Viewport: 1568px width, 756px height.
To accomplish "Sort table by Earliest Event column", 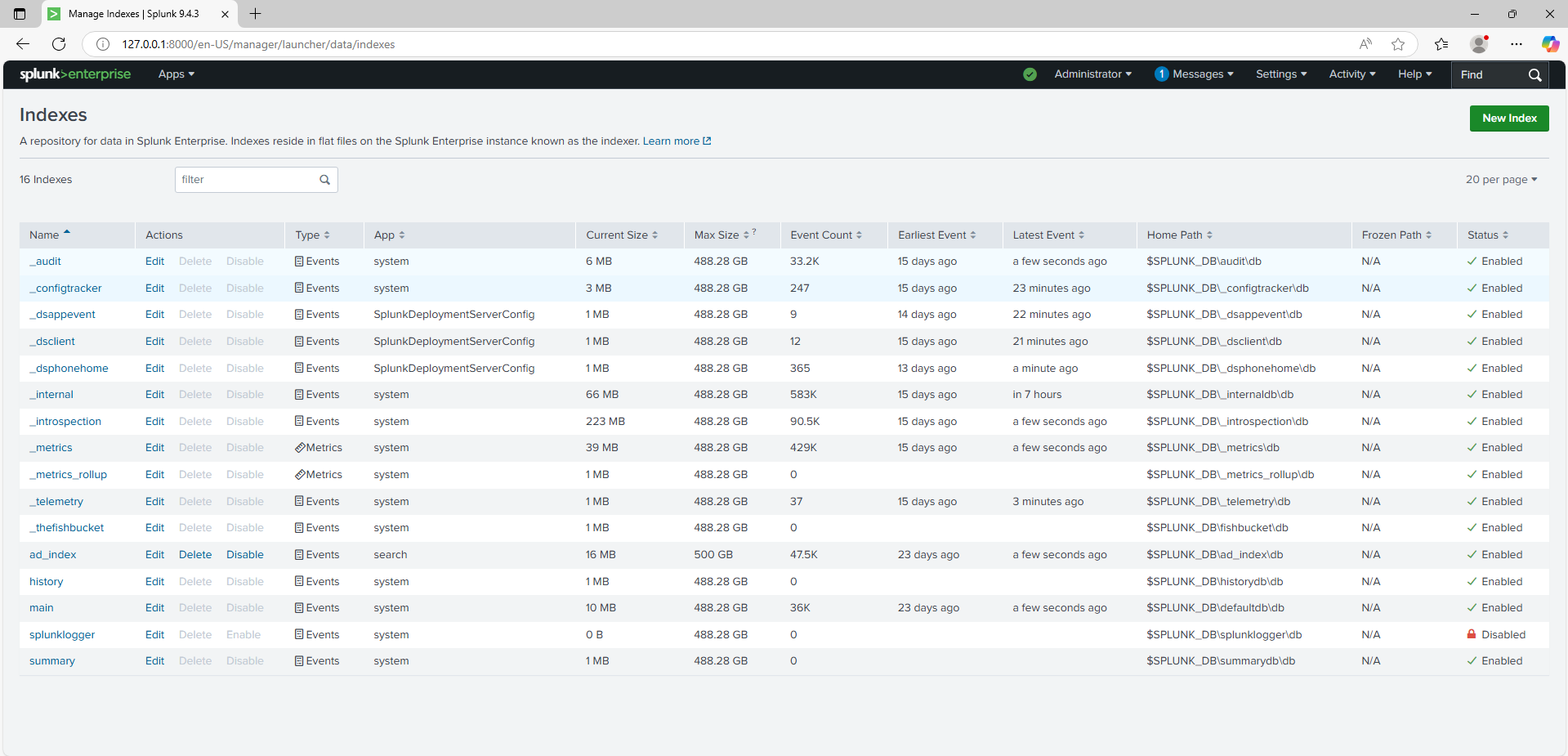I will click(937, 235).
